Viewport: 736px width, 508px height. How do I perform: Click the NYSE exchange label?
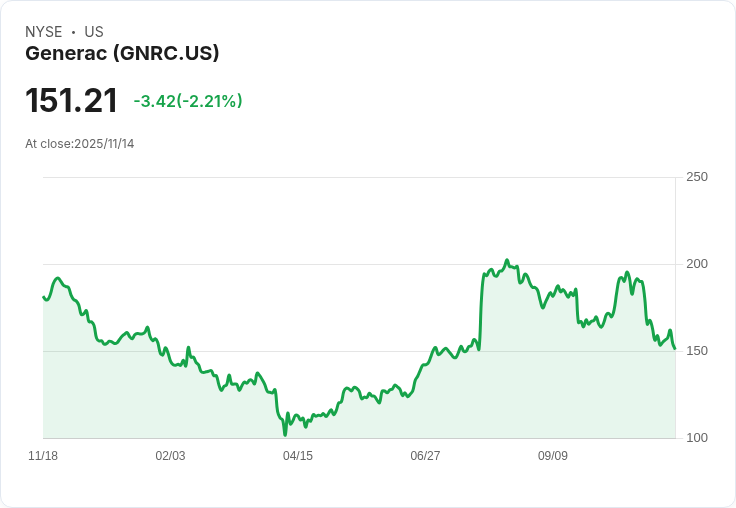[x=44, y=32]
